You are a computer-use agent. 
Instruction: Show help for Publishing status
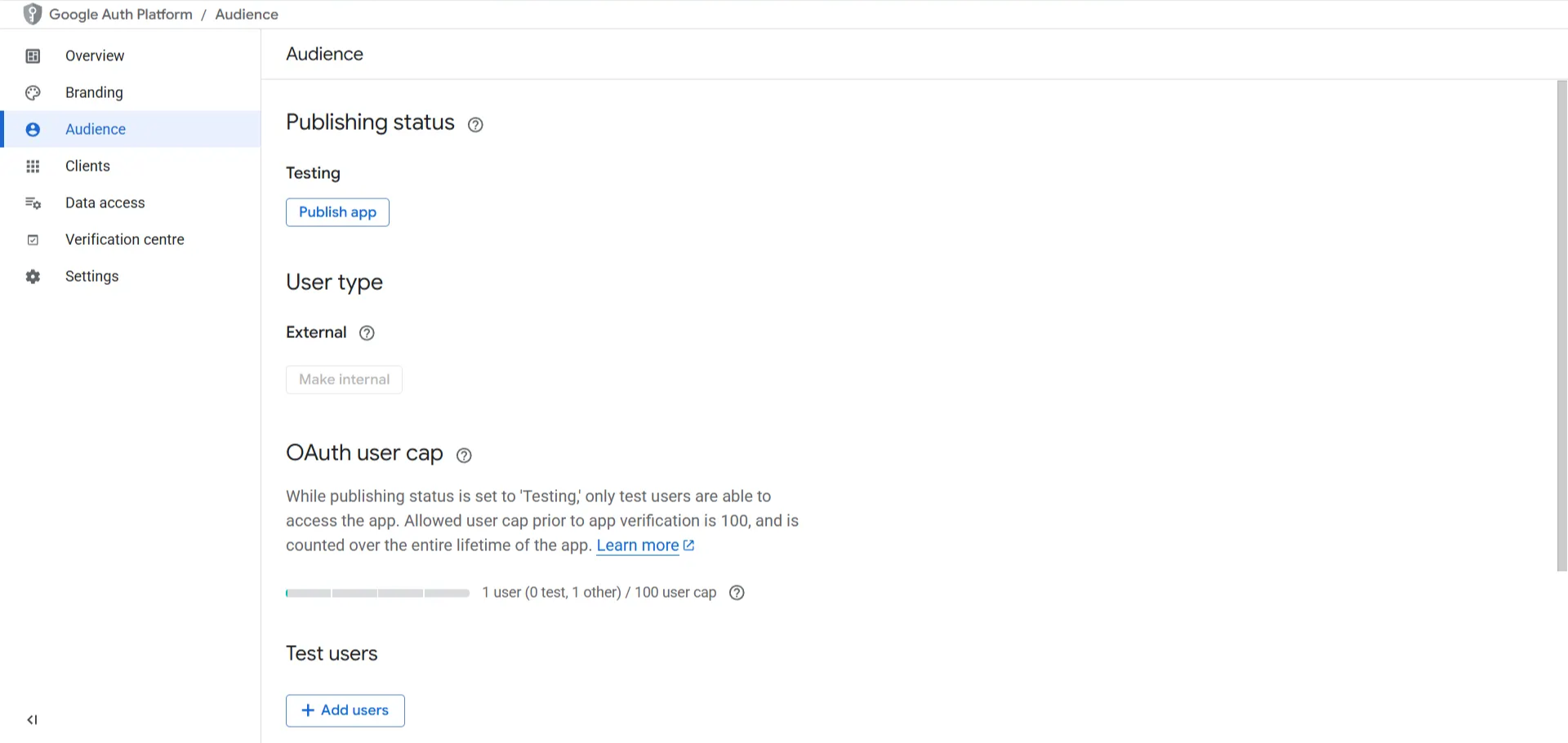click(475, 124)
